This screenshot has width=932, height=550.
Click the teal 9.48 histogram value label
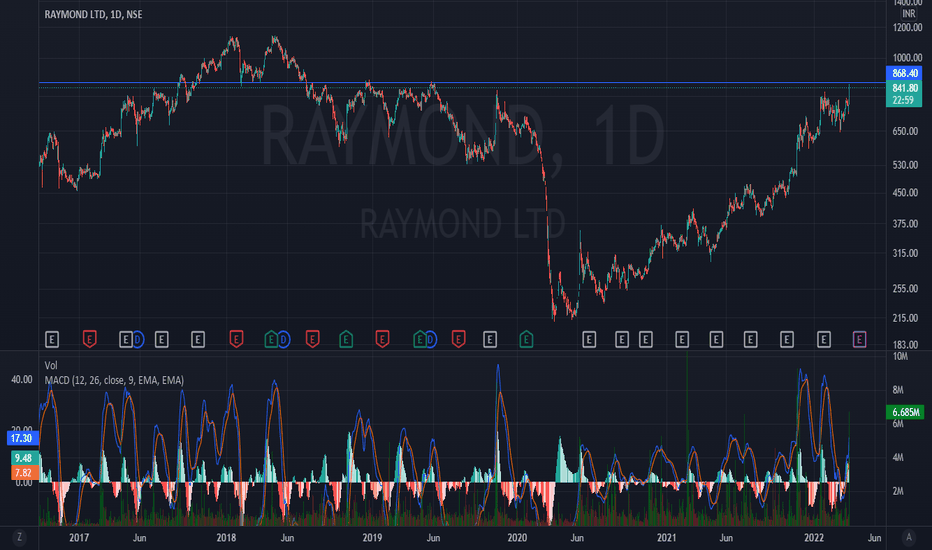tap(24, 458)
